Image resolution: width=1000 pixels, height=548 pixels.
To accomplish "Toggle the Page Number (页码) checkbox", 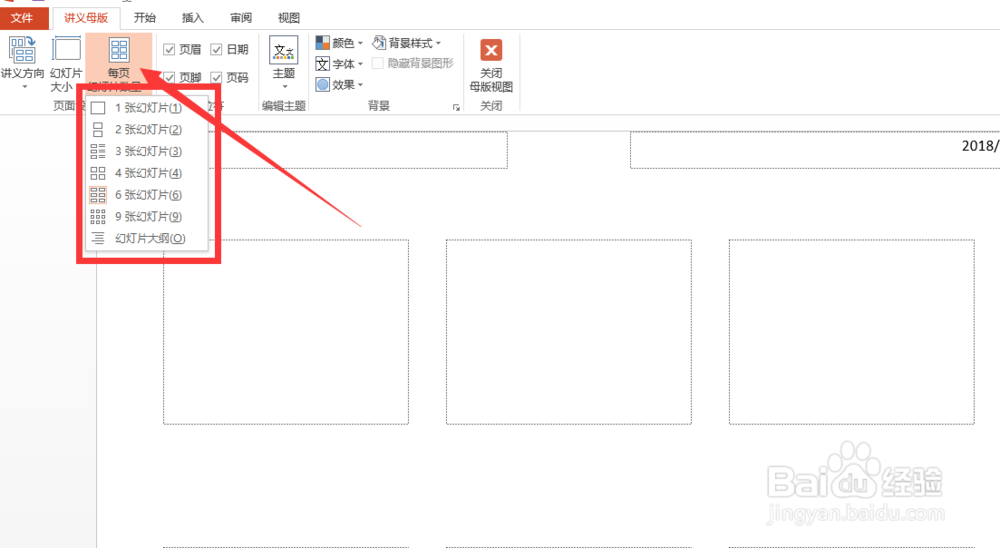I will pyautogui.click(x=216, y=77).
